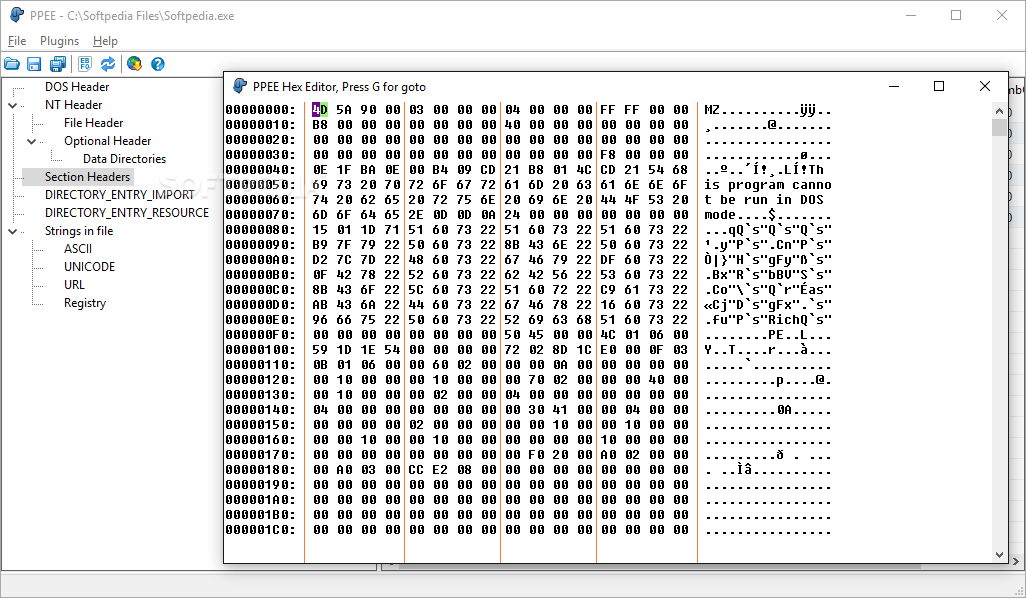Collapse the Optional Header tree node
Image resolution: width=1026 pixels, height=598 pixels.
tap(31, 141)
